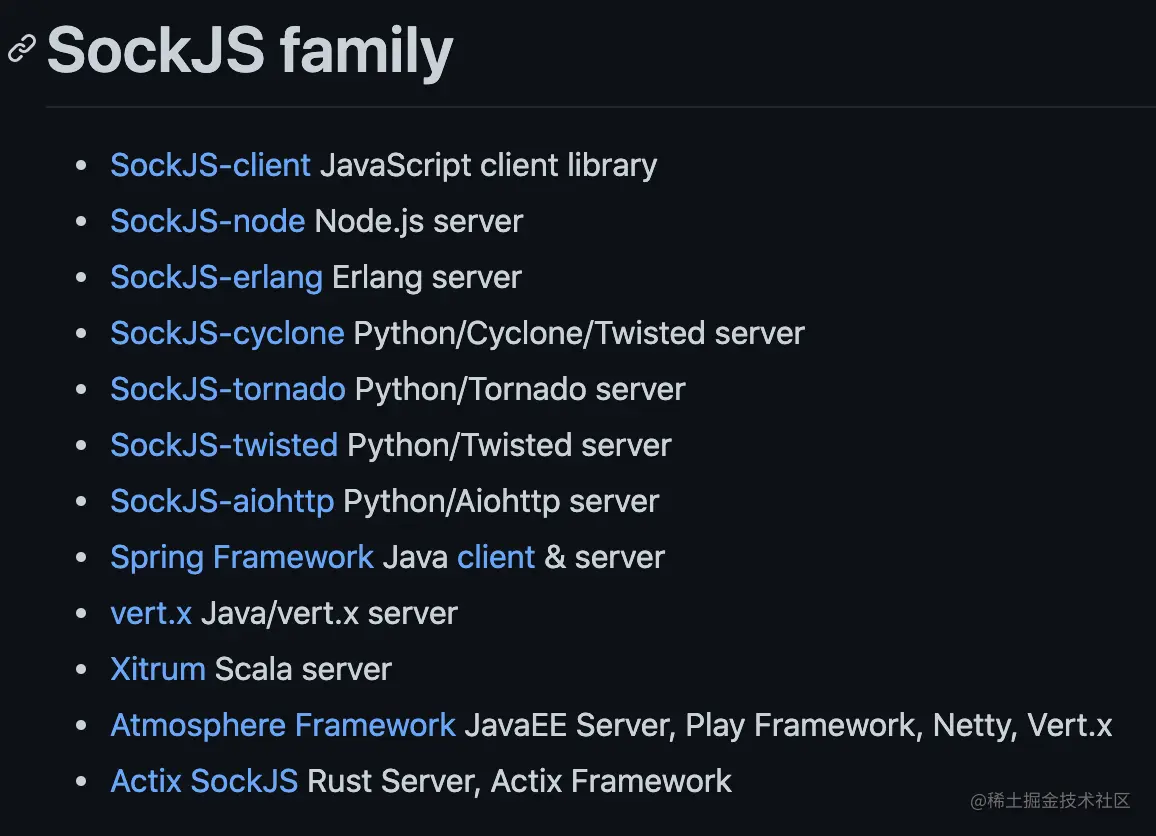Click the SockJS family heading text

click(250, 51)
